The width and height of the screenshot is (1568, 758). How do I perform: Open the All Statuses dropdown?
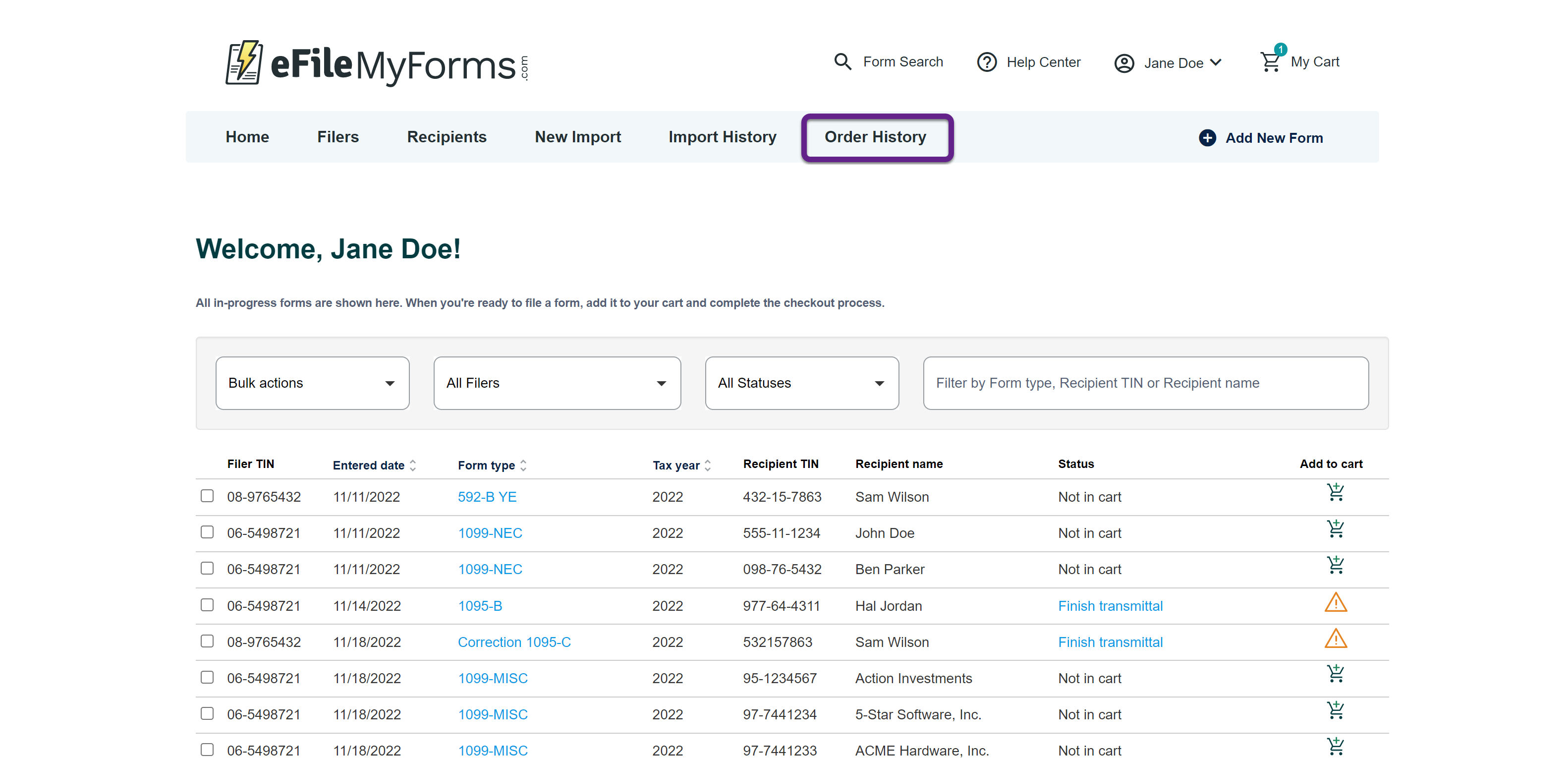coord(802,383)
